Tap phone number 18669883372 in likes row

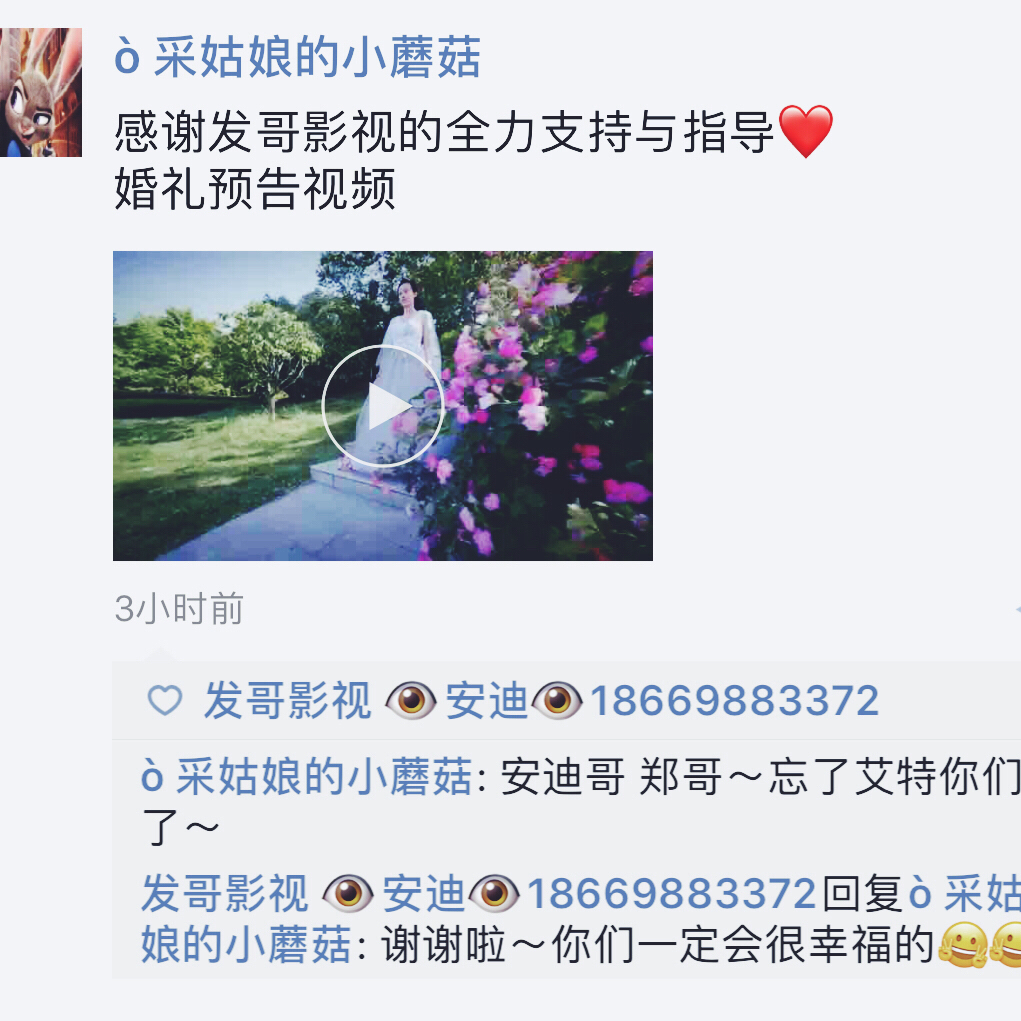(x=734, y=701)
